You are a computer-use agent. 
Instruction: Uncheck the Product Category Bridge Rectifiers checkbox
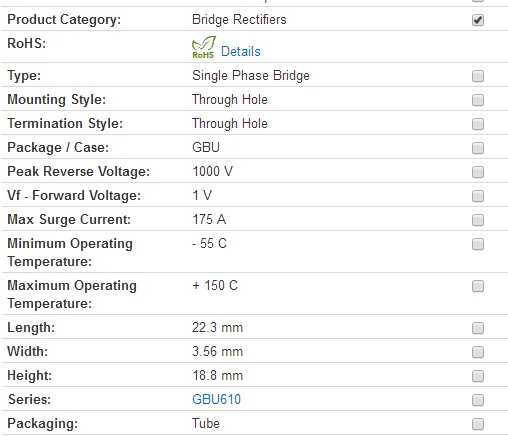click(x=478, y=20)
